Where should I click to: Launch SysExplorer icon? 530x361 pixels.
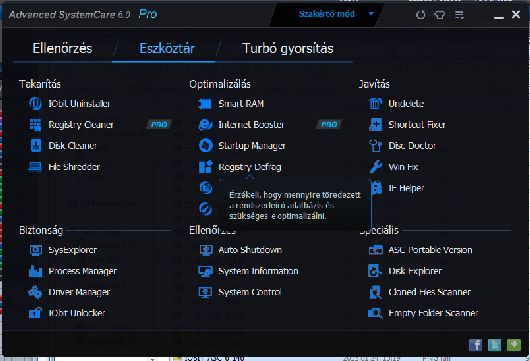pyautogui.click(x=35, y=250)
